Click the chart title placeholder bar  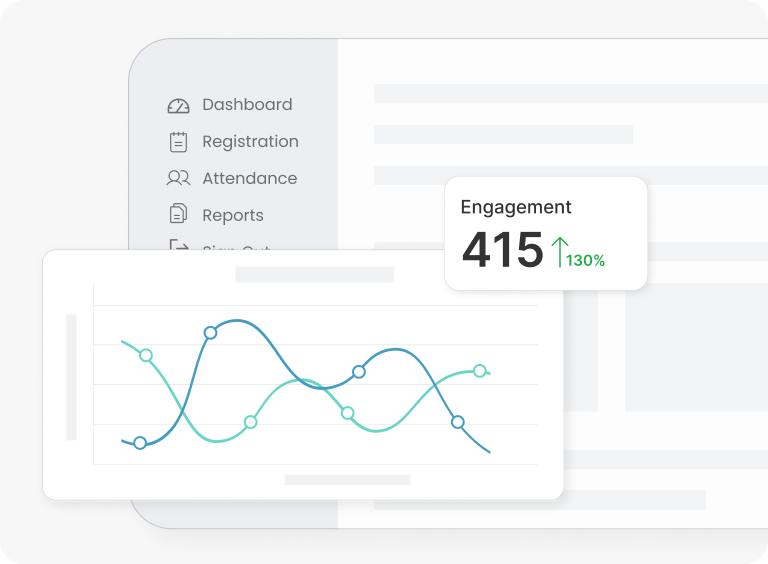click(x=314, y=274)
